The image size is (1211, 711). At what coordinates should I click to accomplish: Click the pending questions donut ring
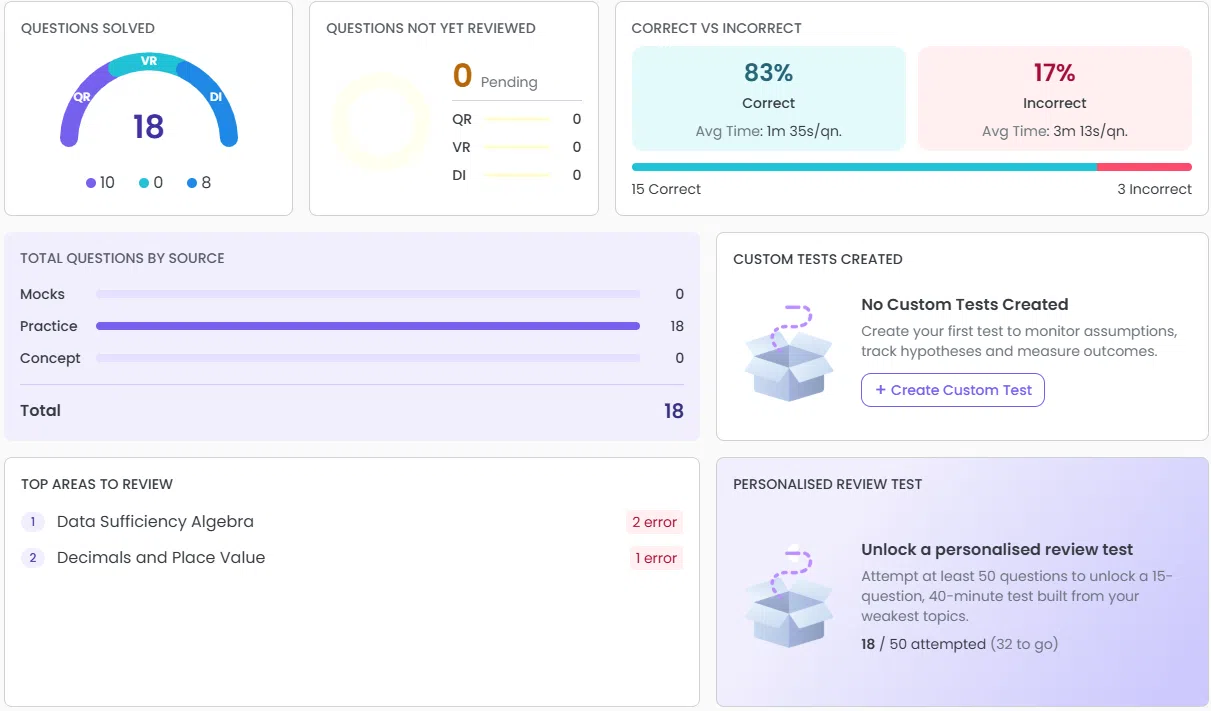coord(381,122)
